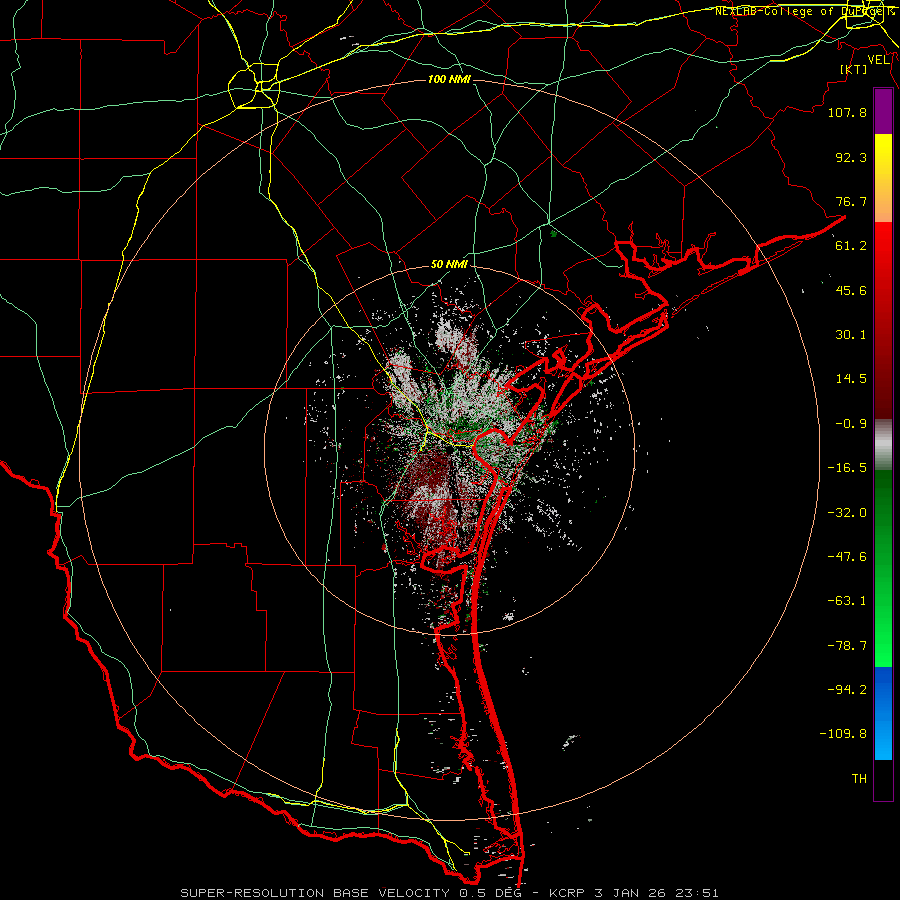Click the 92.3 velocity scale value
900x900 pixels.
click(x=851, y=157)
